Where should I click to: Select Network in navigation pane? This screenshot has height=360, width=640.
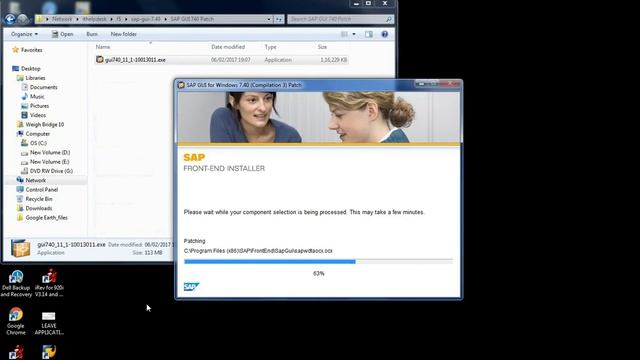36,180
